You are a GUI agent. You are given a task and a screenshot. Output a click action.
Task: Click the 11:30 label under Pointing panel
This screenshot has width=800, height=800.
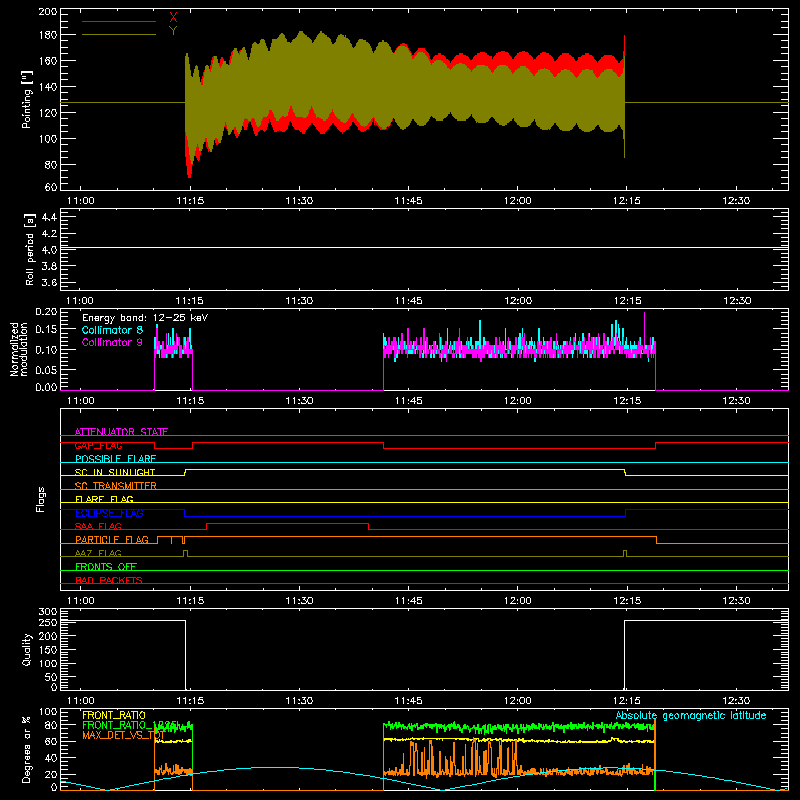click(x=299, y=201)
